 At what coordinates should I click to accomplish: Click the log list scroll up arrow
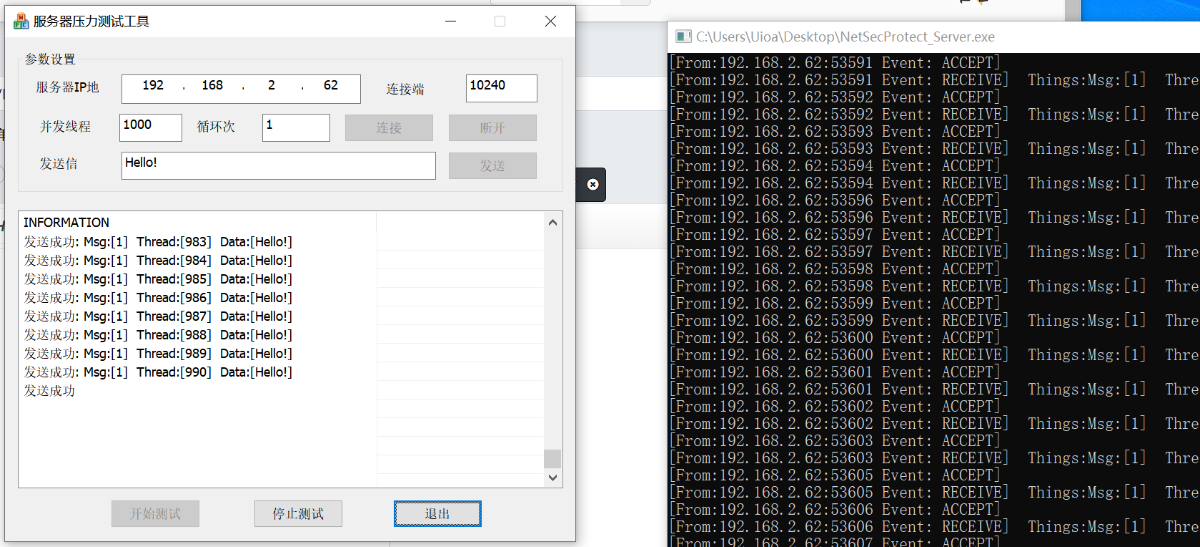(x=553, y=223)
